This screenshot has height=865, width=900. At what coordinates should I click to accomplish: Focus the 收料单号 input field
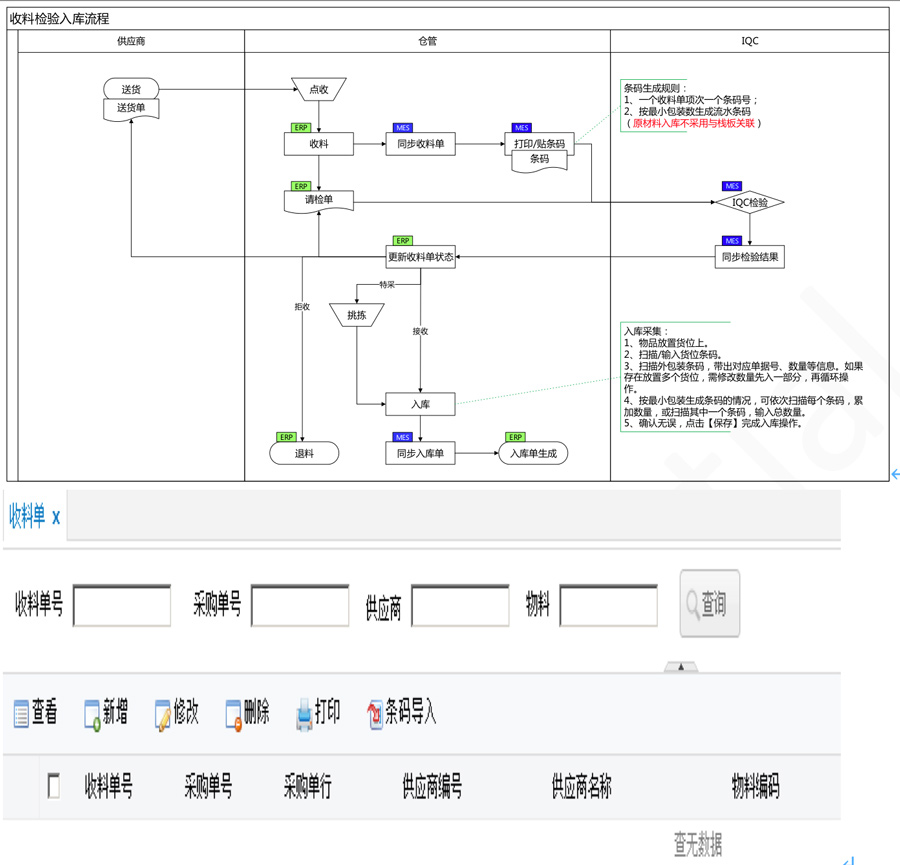(x=122, y=605)
